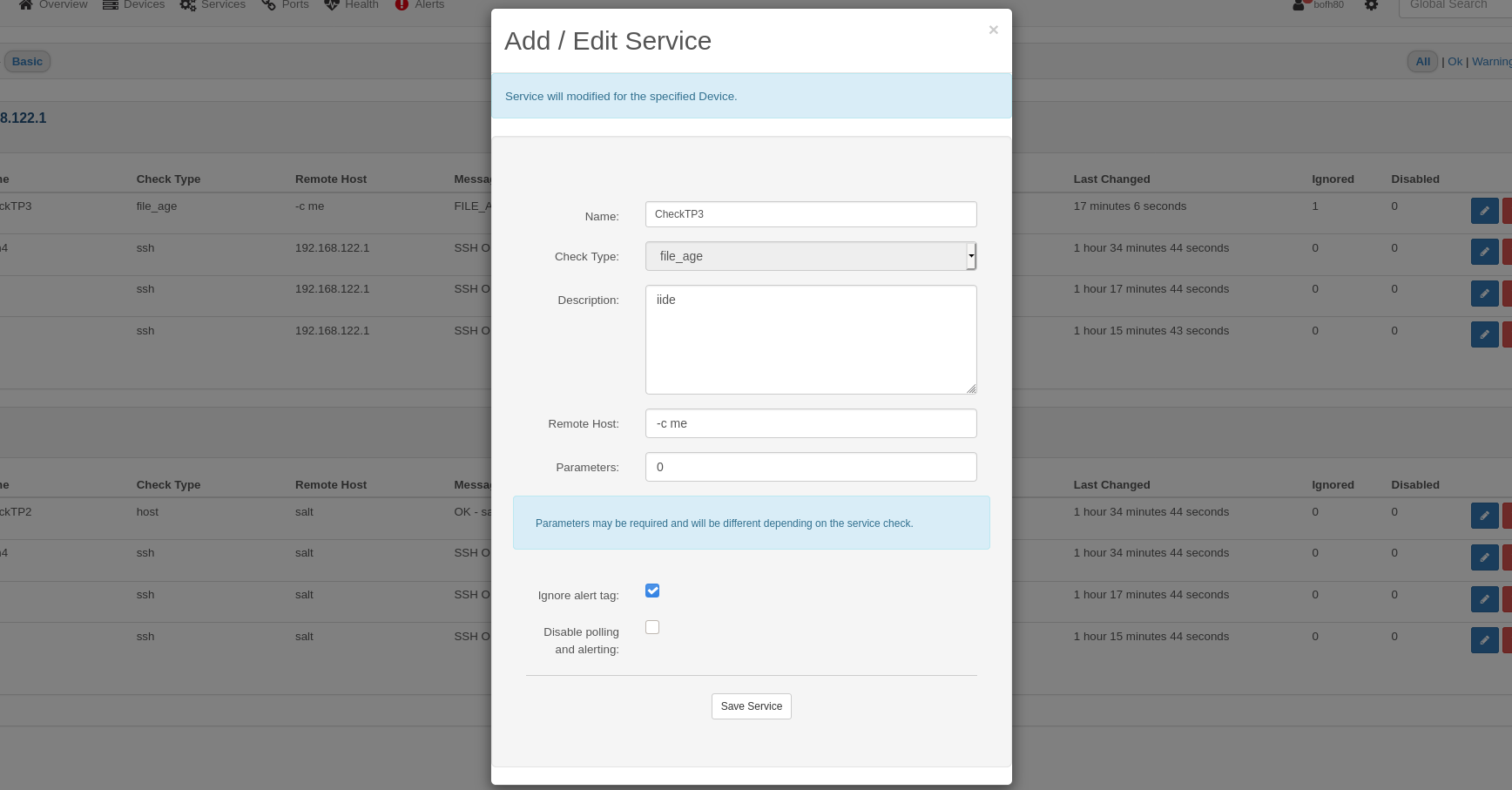This screenshot has width=1512, height=790.
Task: Click the Save Service button
Action: click(752, 706)
